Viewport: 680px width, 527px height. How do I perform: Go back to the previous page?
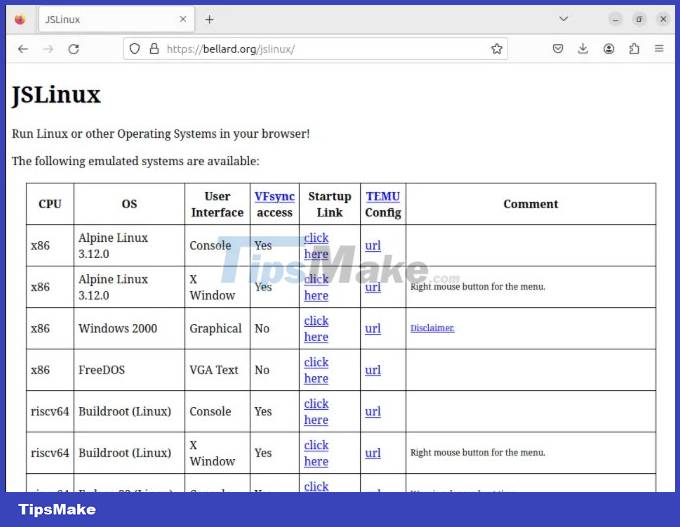coord(23,49)
